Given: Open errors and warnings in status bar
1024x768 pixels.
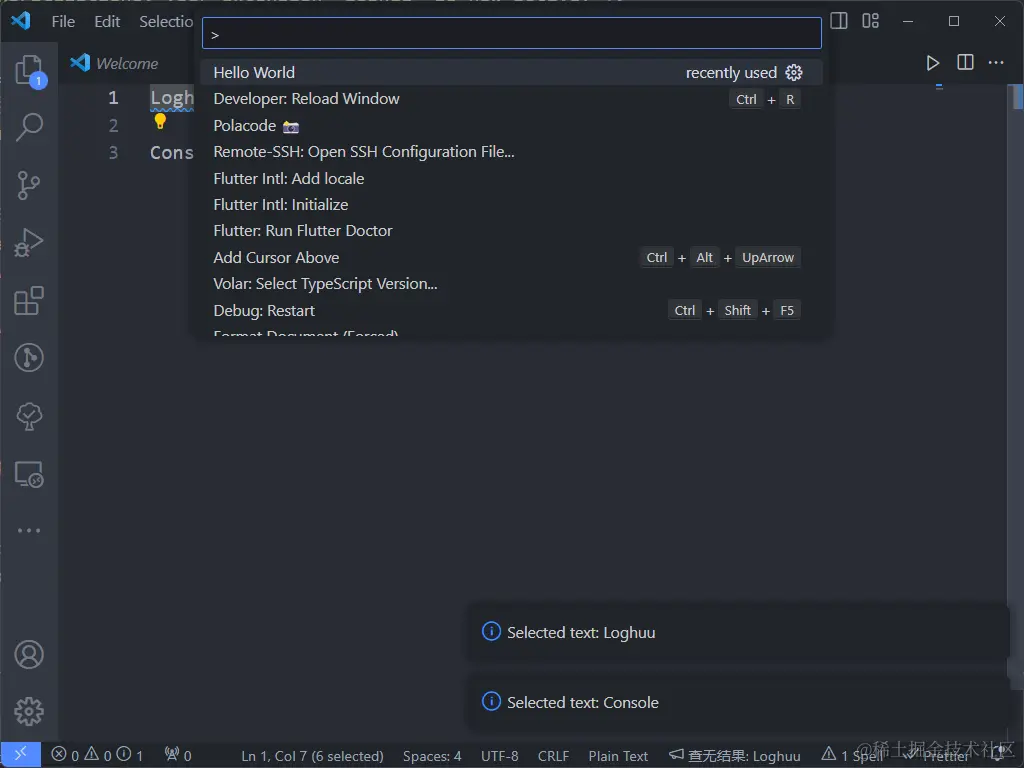Looking at the screenshot, I should (x=97, y=755).
